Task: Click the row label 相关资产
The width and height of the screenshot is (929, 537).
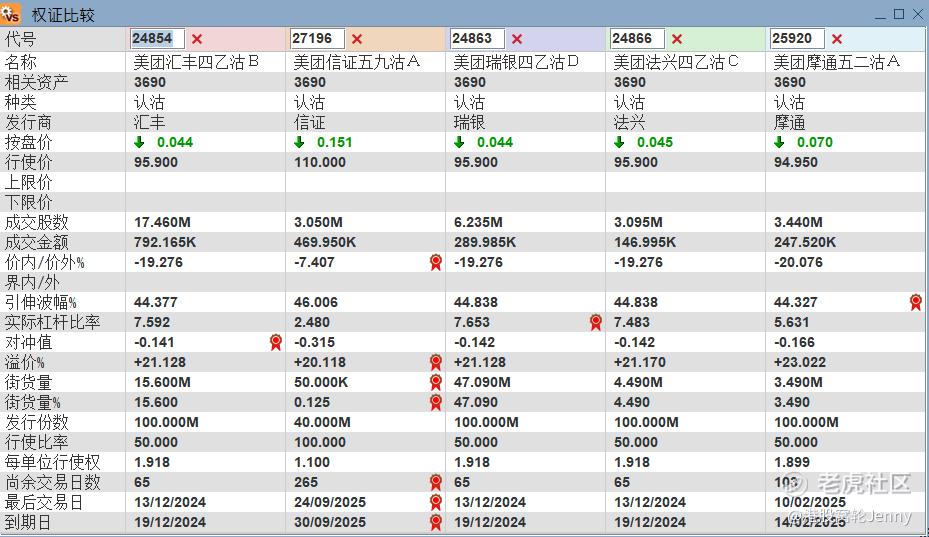Action: 37,82
